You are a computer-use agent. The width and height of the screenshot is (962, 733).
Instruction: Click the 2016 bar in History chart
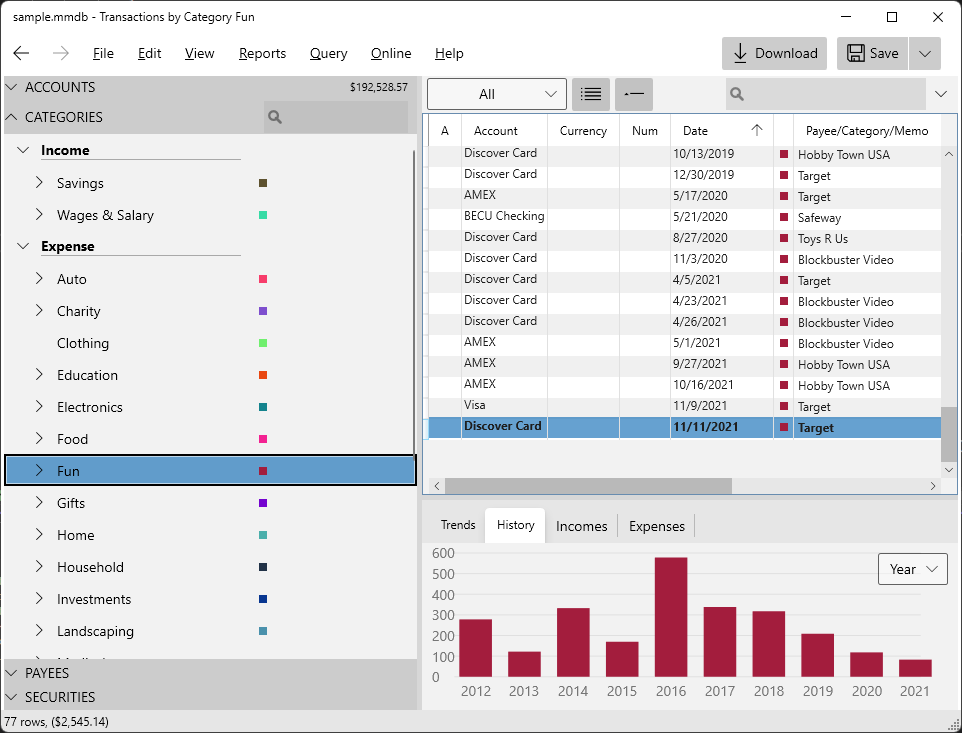click(x=671, y=616)
